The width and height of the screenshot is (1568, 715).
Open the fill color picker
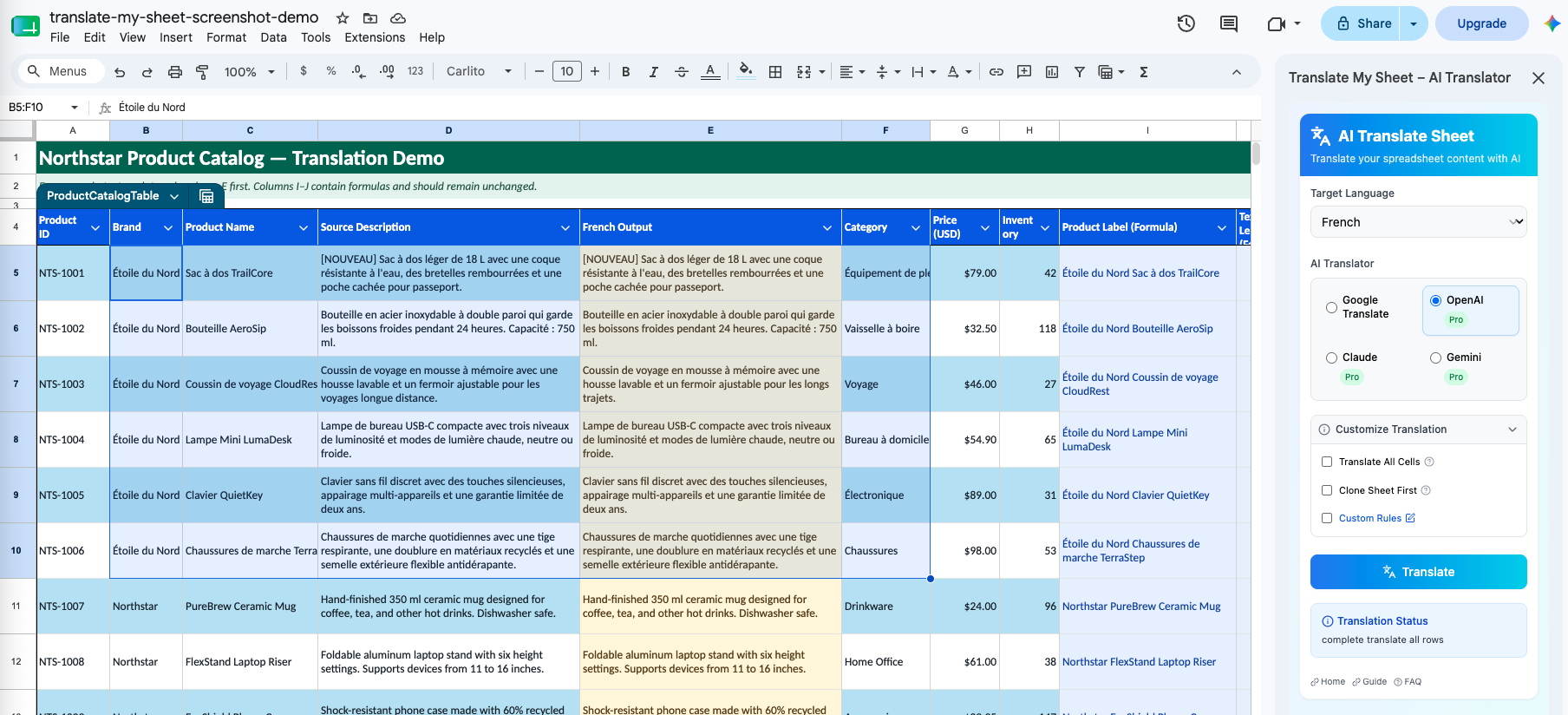(745, 71)
